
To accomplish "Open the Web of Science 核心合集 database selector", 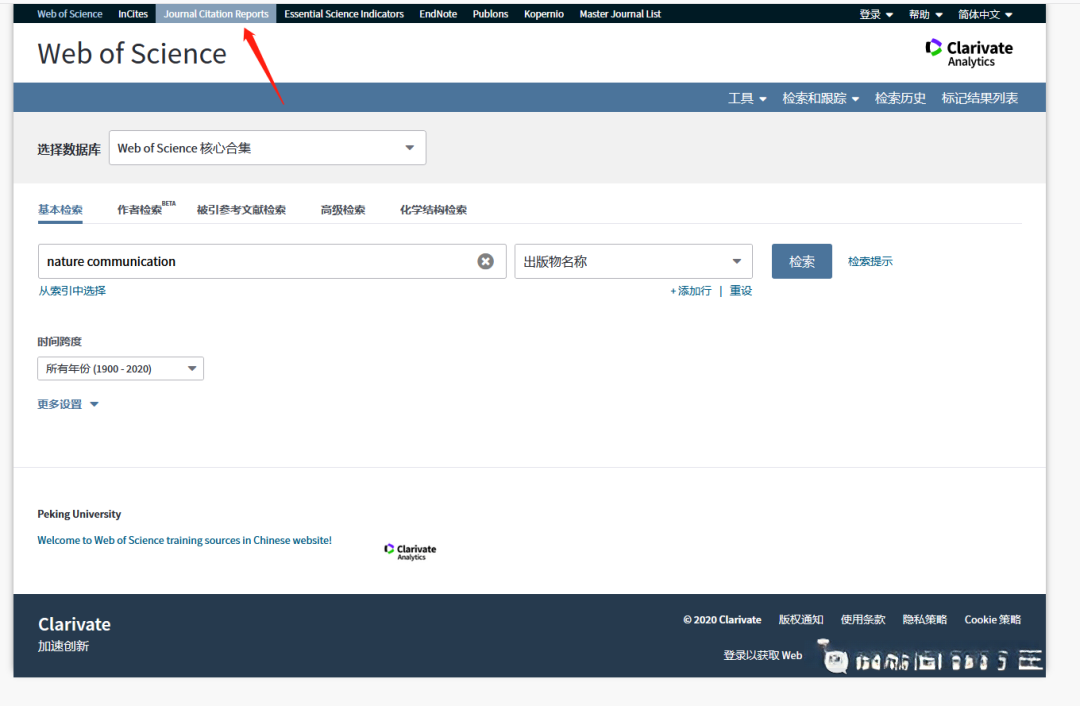I will coord(267,147).
